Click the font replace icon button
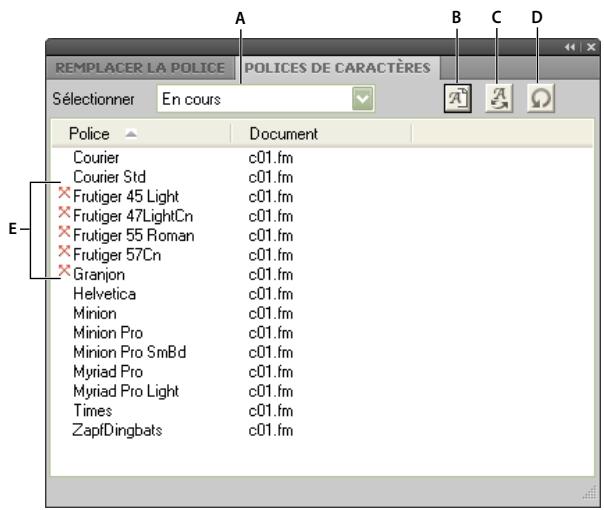The height and width of the screenshot is (510, 604). 458,99
